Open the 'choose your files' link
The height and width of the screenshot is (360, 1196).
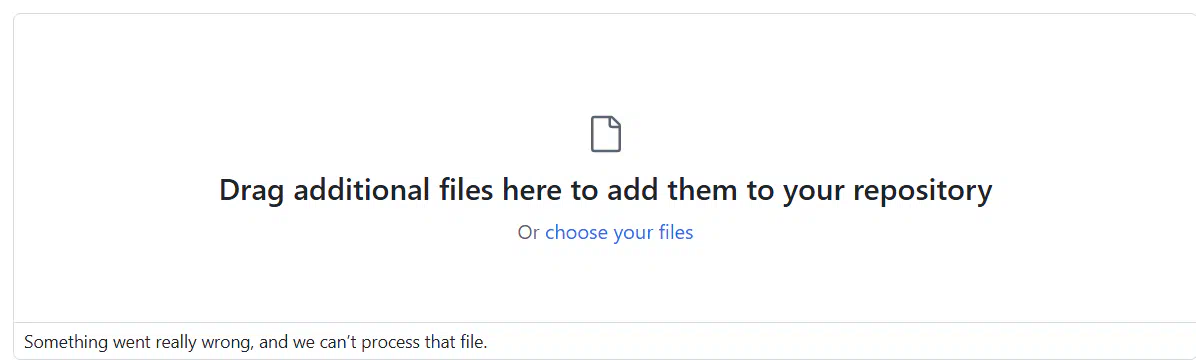[619, 232]
